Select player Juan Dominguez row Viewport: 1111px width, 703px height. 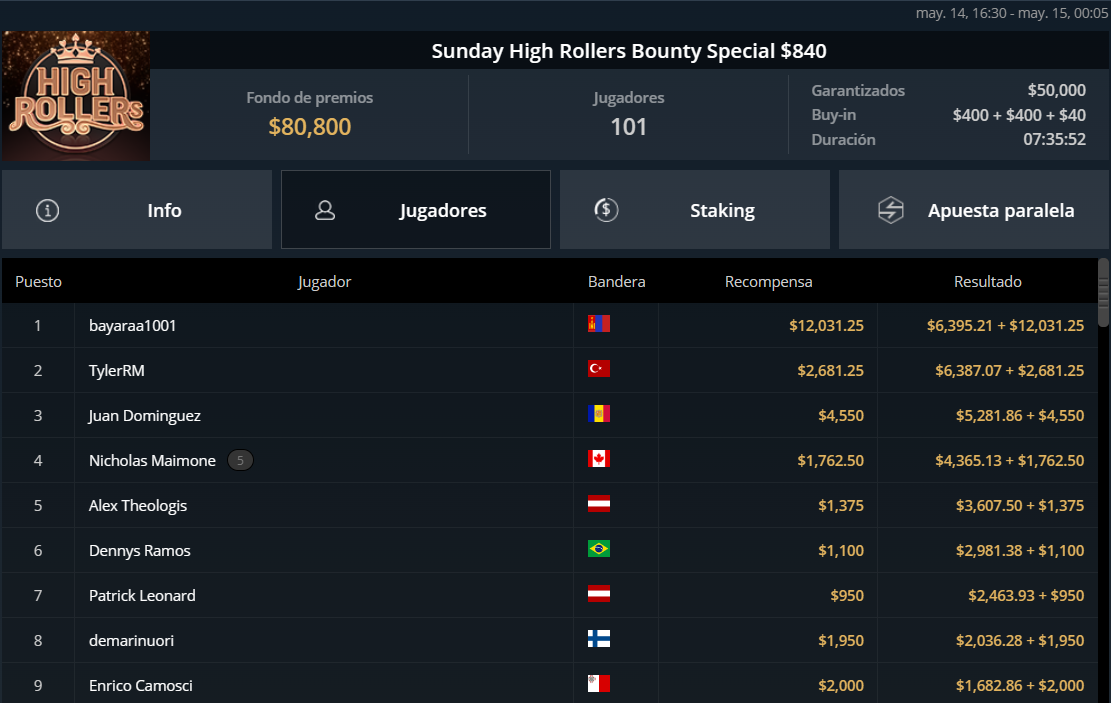click(x=549, y=415)
